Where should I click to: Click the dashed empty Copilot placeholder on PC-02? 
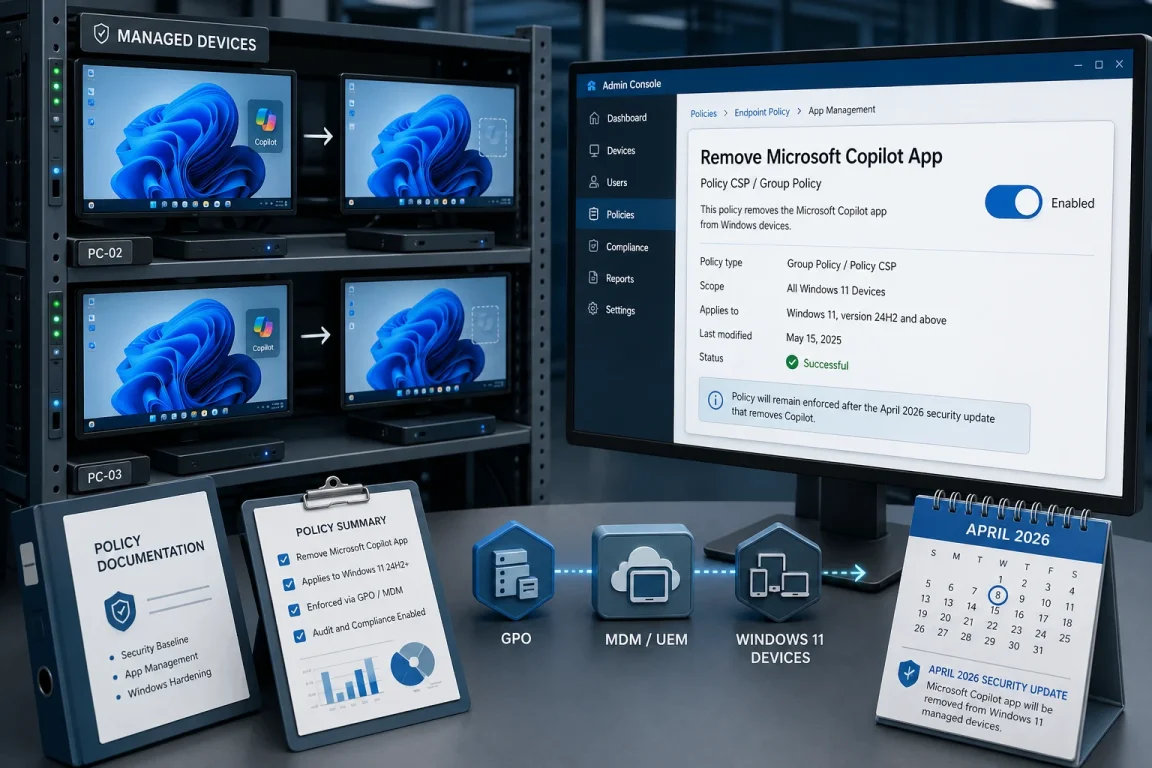pos(492,137)
